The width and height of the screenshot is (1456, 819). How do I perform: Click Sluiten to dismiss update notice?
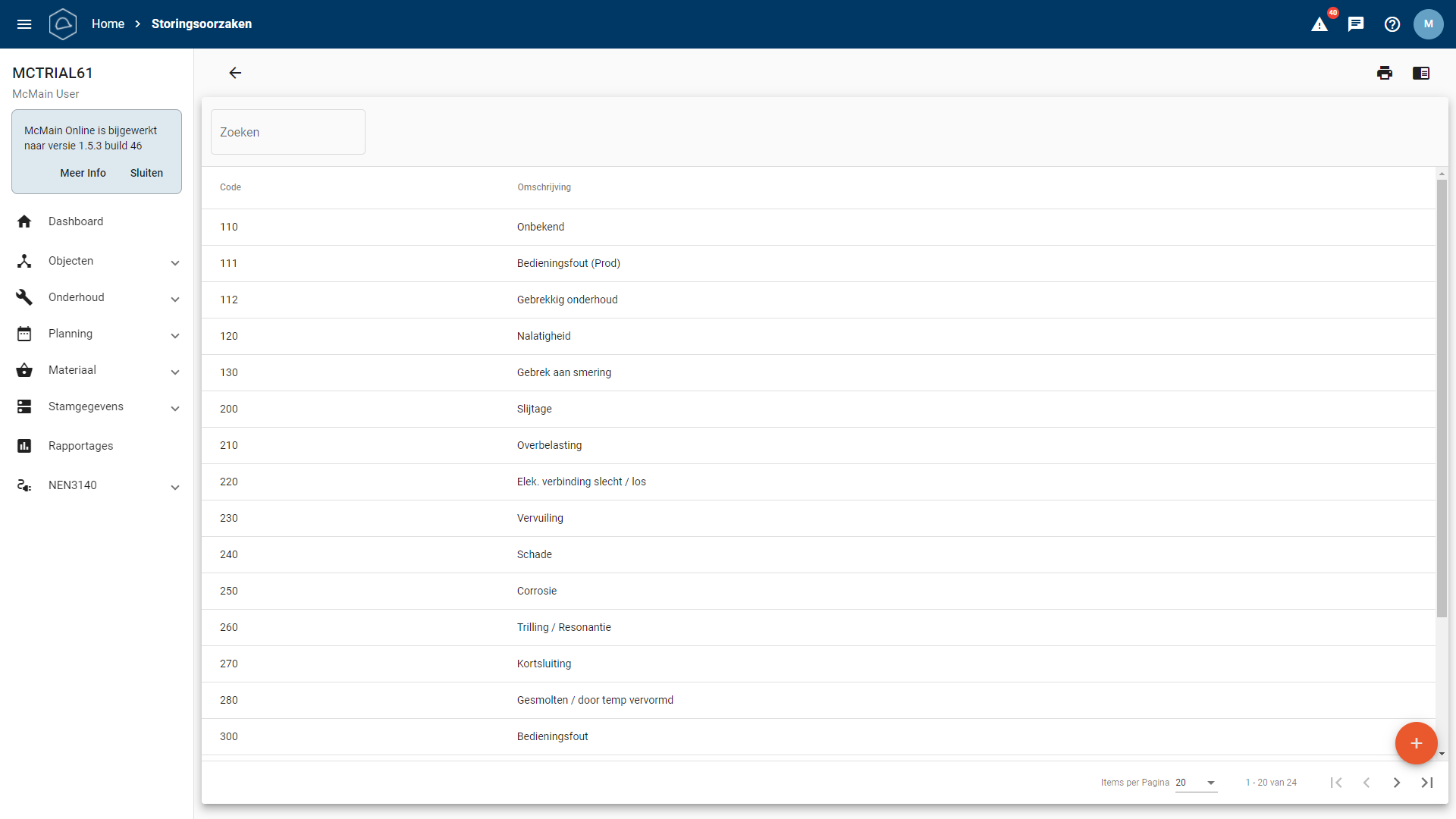(x=146, y=173)
